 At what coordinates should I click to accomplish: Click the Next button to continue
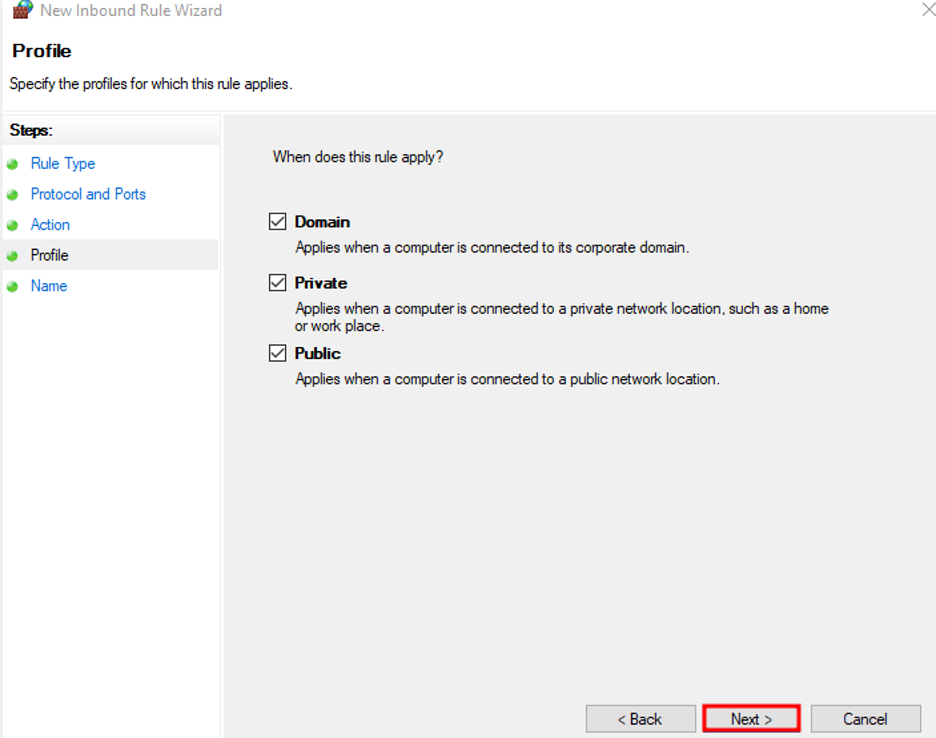[x=751, y=718]
